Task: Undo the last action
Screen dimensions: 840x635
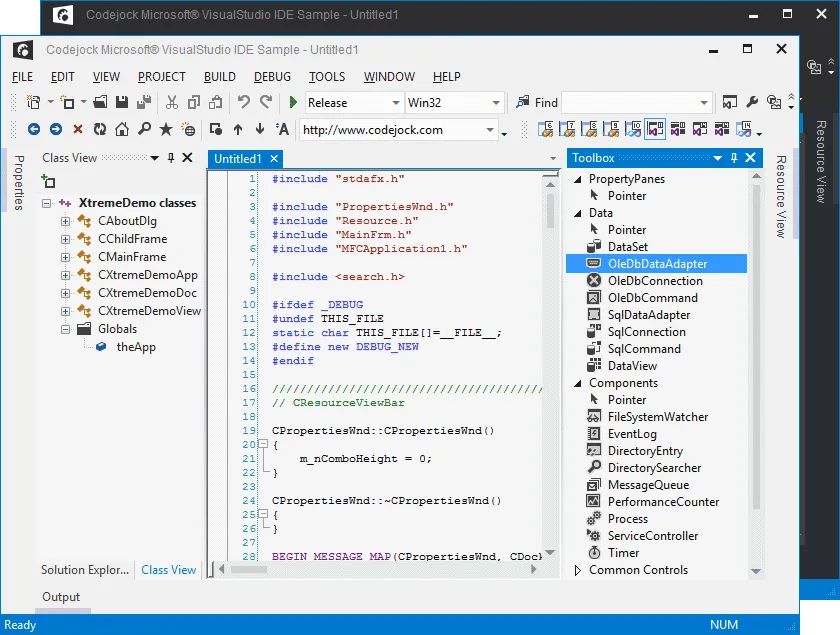Action: [244, 102]
